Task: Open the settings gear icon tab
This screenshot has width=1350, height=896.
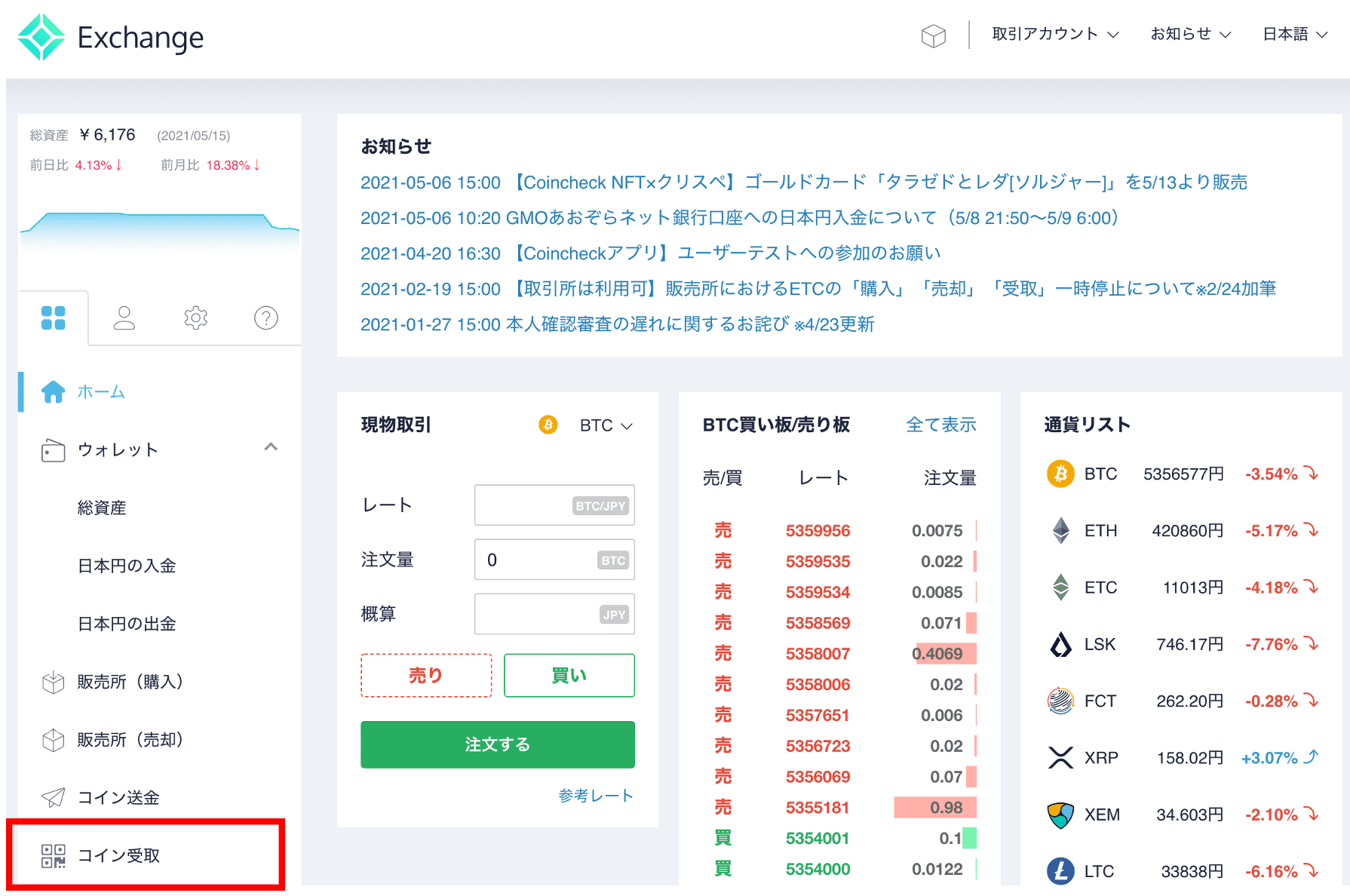Action: [x=195, y=318]
